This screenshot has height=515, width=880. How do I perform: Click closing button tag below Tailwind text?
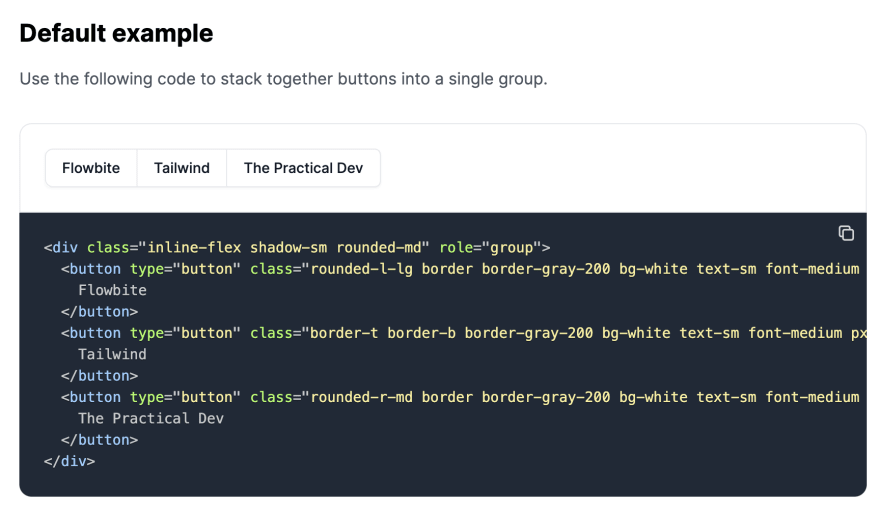[99, 375]
